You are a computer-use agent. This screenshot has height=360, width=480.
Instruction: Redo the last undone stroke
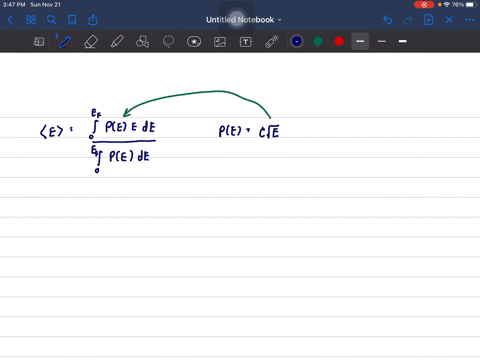(x=408, y=20)
